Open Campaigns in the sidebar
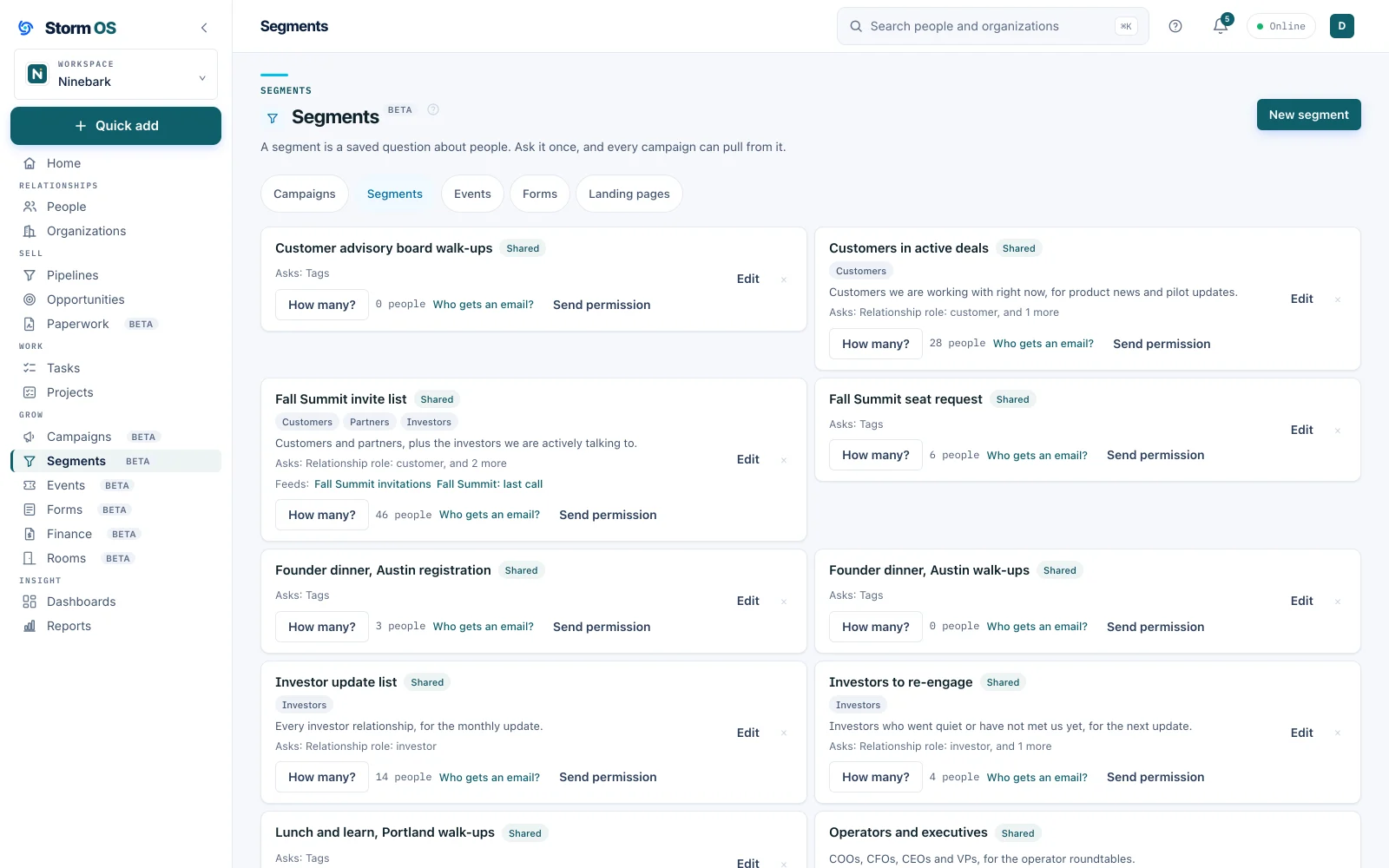 115,437
